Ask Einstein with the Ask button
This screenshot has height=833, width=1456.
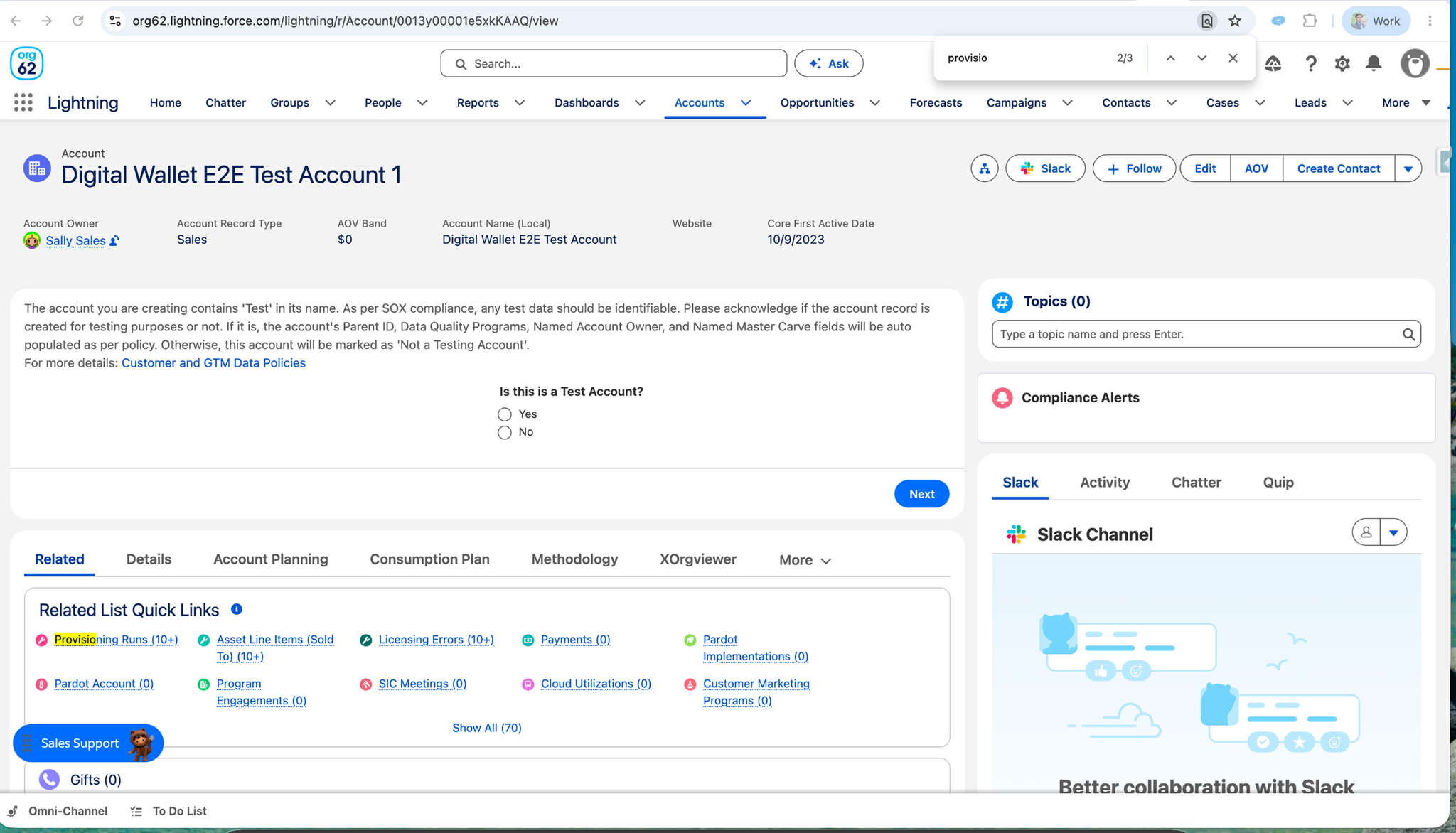(x=828, y=63)
